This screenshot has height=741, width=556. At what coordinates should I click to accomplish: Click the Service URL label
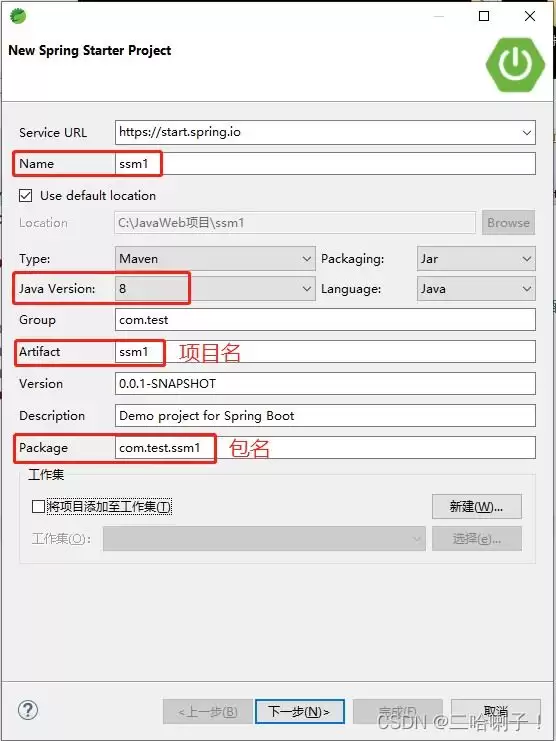pos(53,132)
